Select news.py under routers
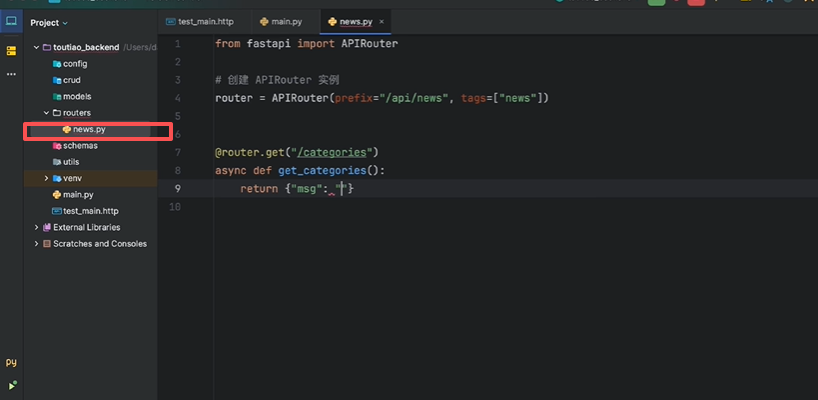Screen dimensions: 818x400 coord(90,129)
